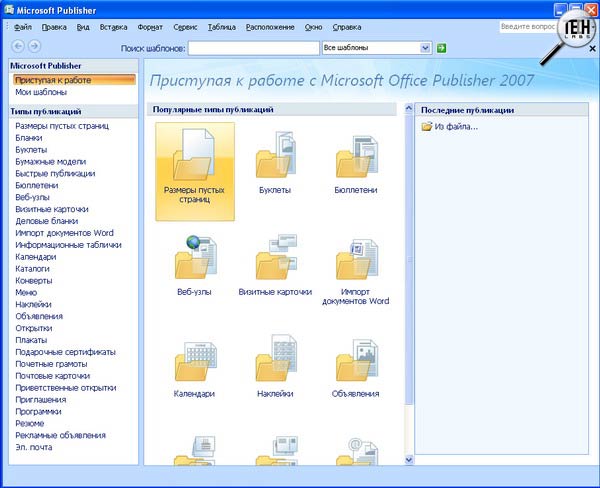The width and height of the screenshot is (600, 488).
Task: Select Визитные карточки in sidebar list
Action: 52,209
